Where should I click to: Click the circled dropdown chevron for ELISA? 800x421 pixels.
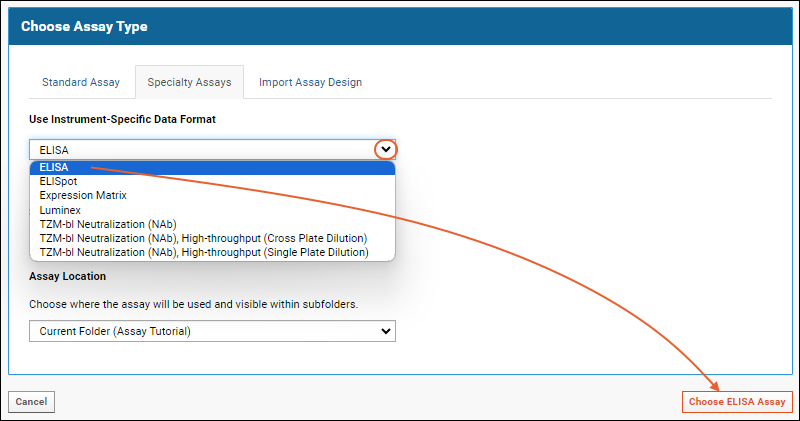[386, 150]
